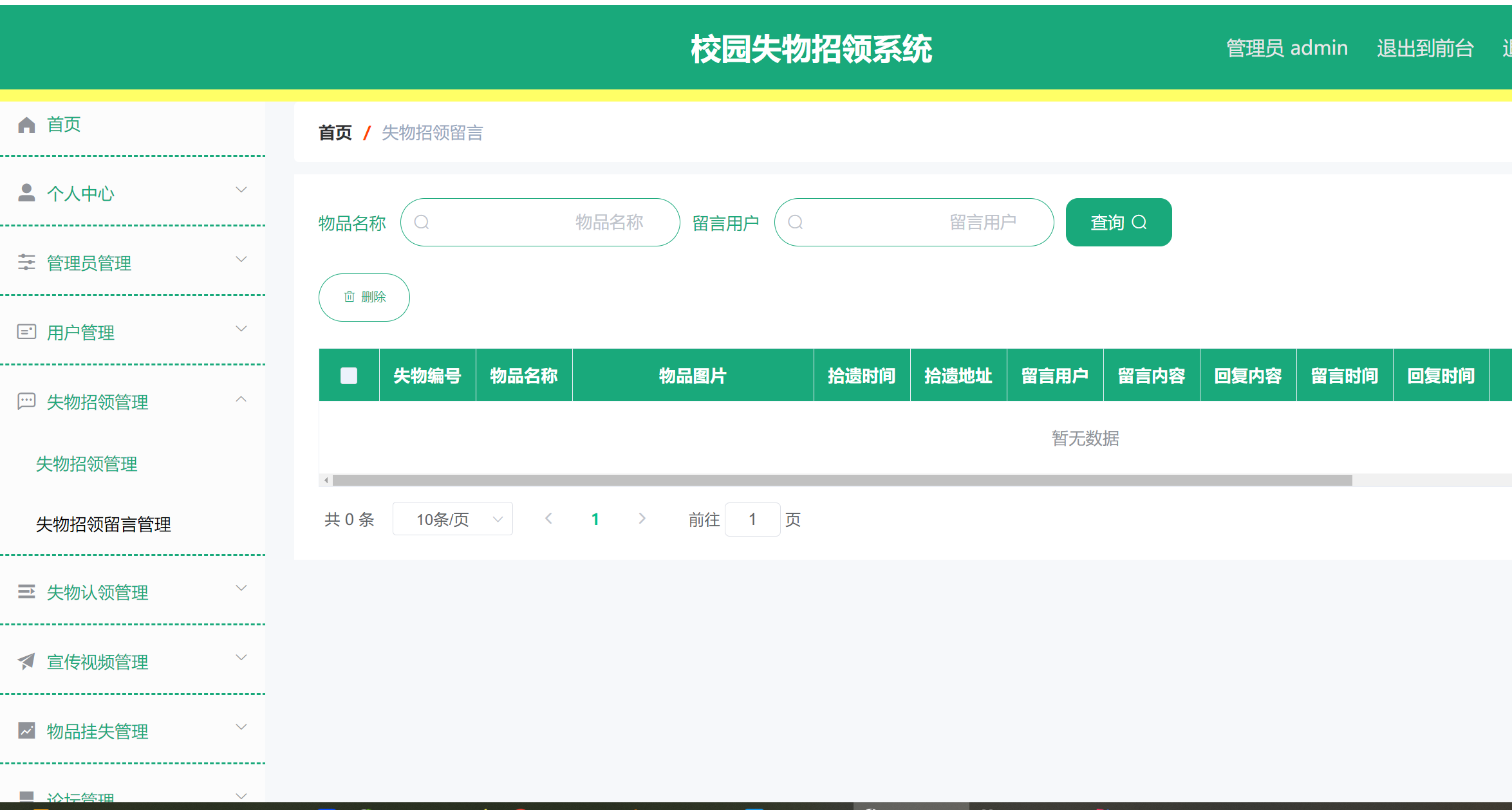This screenshot has height=810, width=1512.
Task: Click the home icon beside 首页
Action: (26, 124)
